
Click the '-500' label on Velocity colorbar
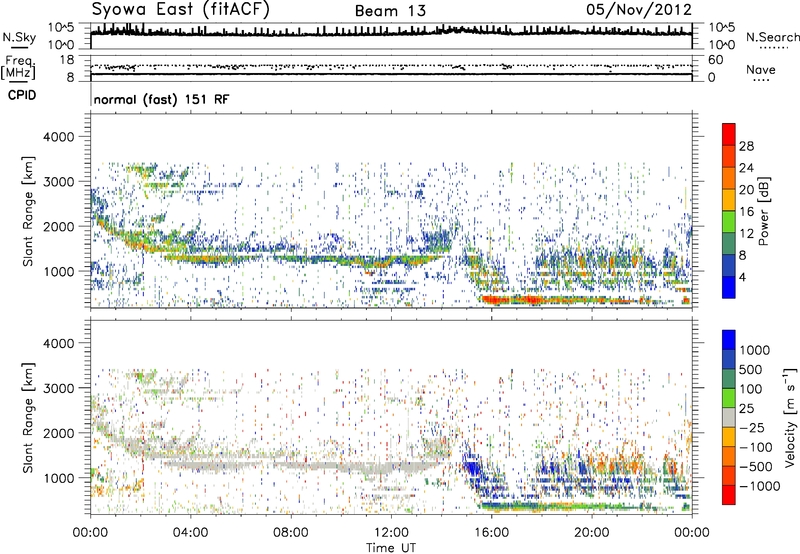click(757, 466)
